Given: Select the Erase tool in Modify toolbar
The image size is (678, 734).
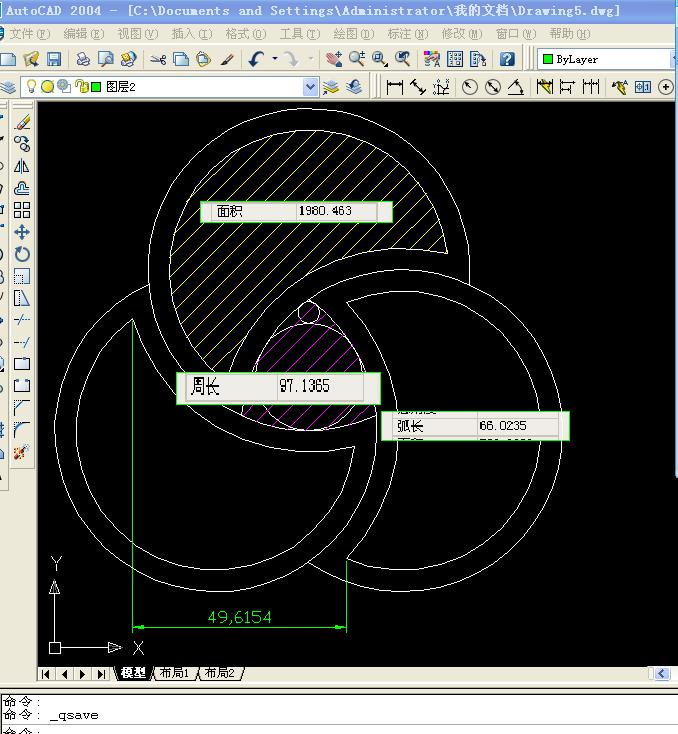Looking at the screenshot, I should point(22,123).
